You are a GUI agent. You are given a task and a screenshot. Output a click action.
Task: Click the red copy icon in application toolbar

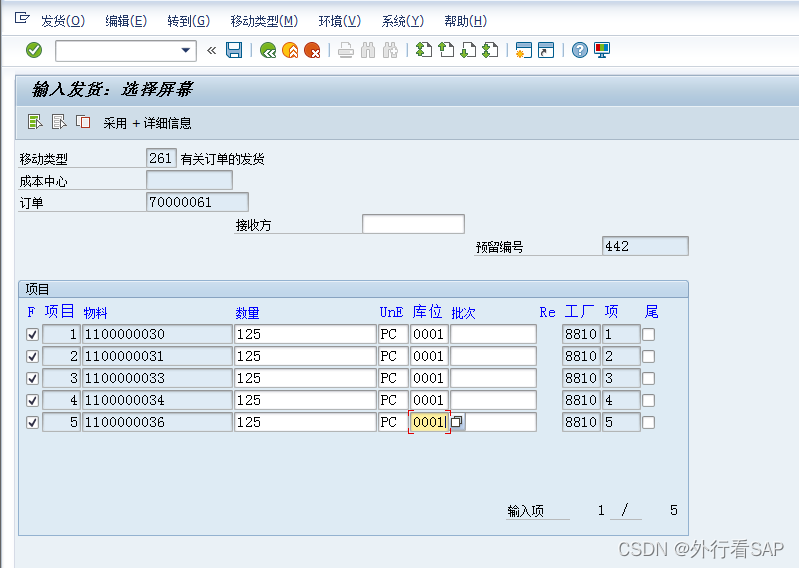[83, 122]
